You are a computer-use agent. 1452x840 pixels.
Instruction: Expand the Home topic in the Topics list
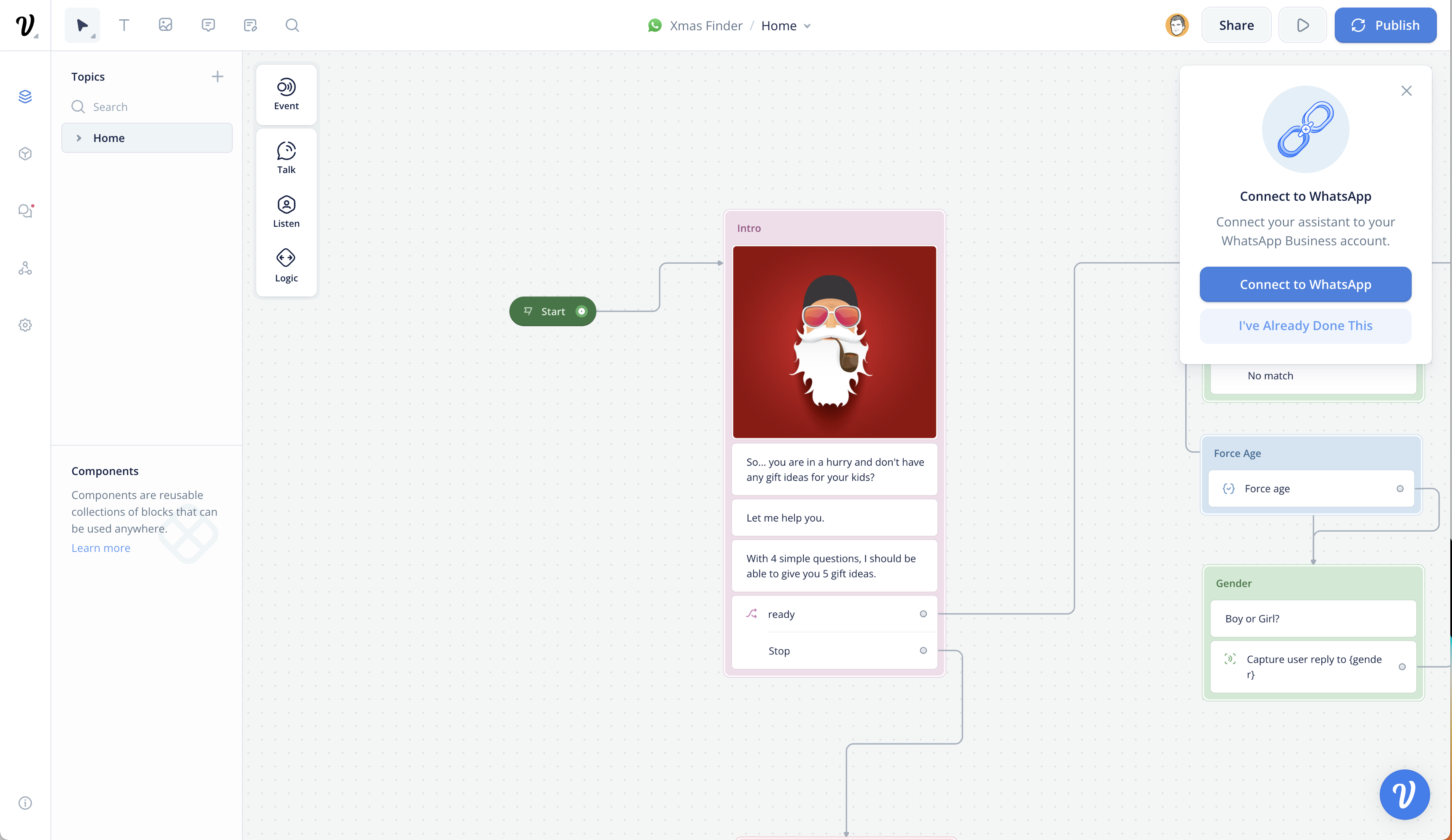(79, 138)
